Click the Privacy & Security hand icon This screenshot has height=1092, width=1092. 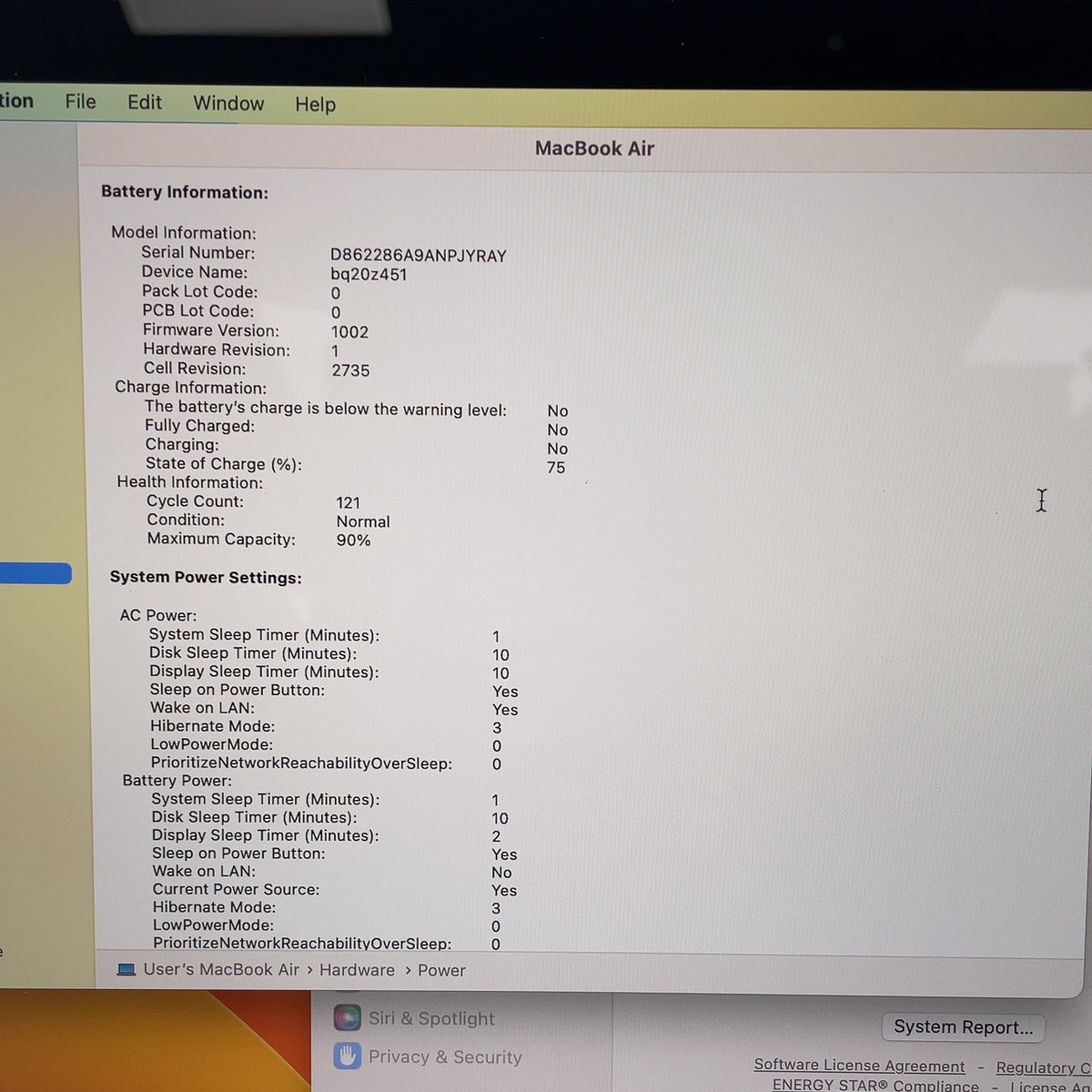click(x=347, y=1056)
